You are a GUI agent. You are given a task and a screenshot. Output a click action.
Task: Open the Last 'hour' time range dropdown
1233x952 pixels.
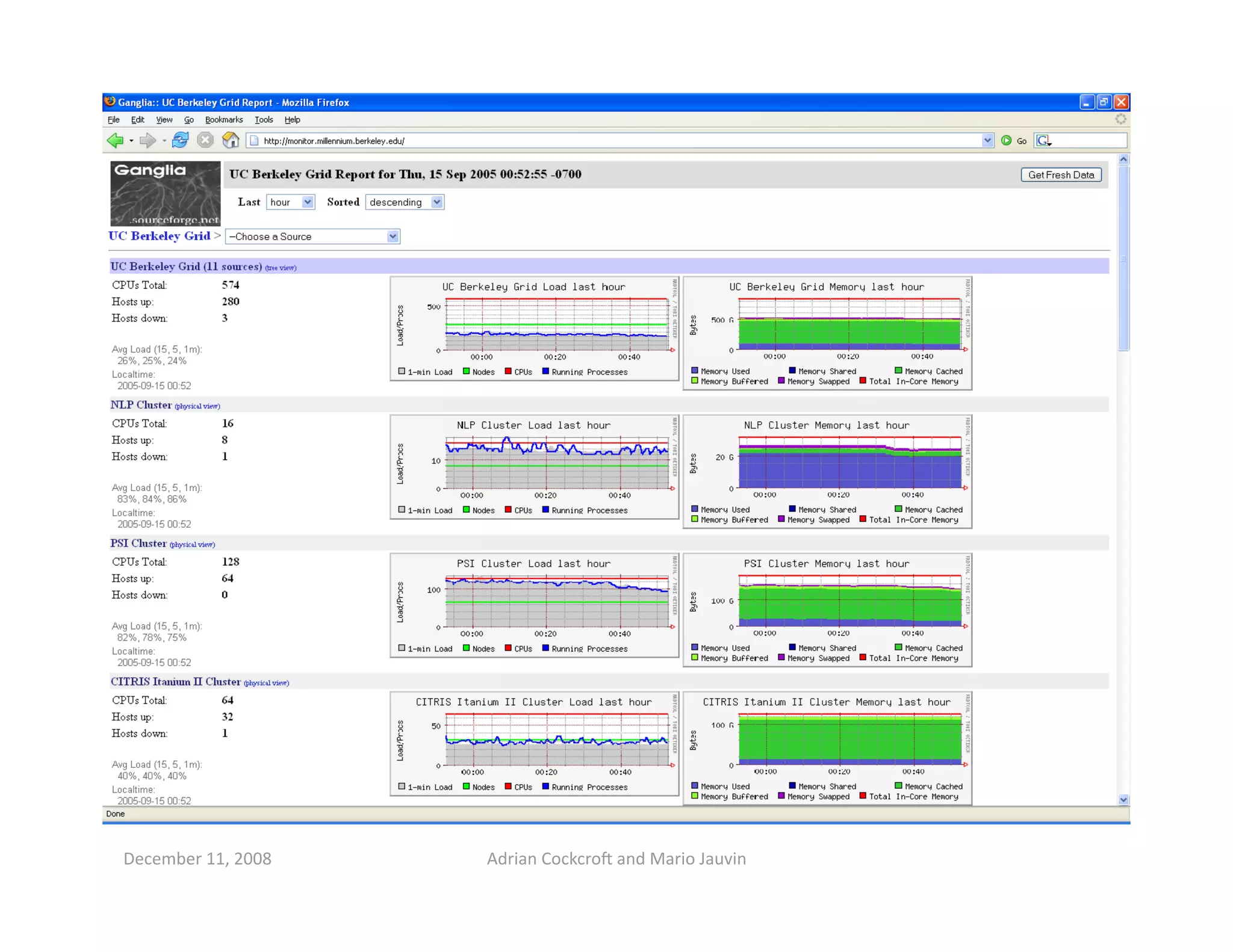click(x=290, y=202)
